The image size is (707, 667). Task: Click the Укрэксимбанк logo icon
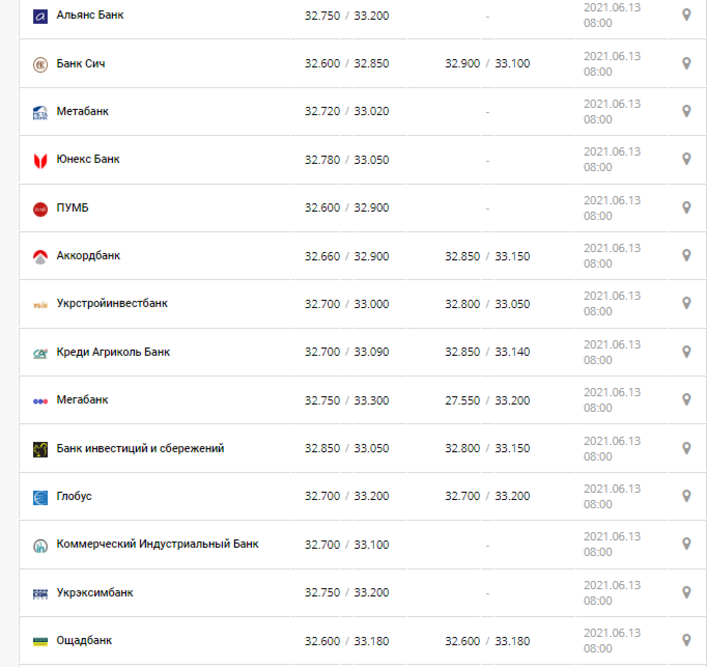coord(40,594)
